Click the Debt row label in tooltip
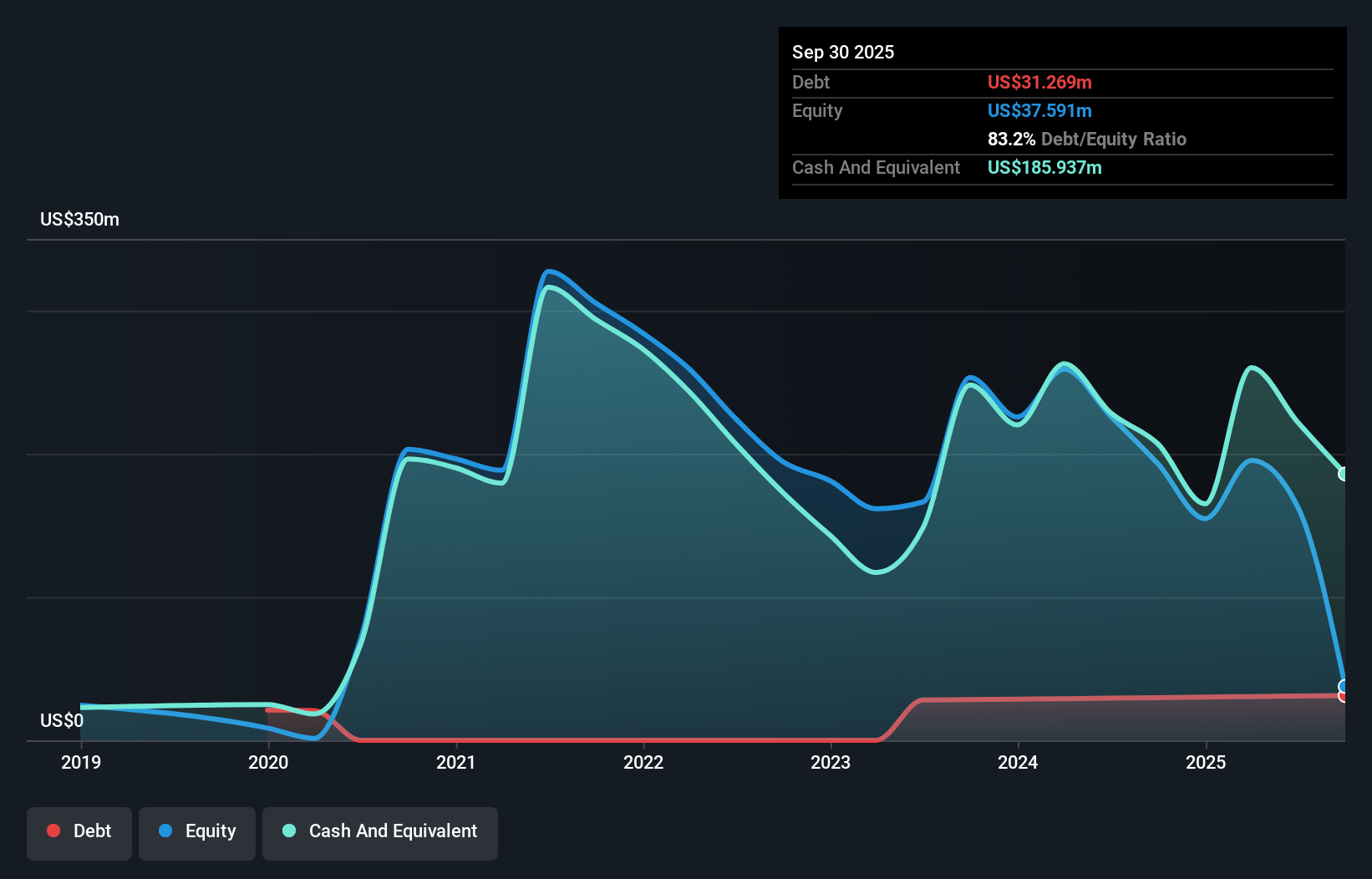1372x879 pixels. point(810,82)
